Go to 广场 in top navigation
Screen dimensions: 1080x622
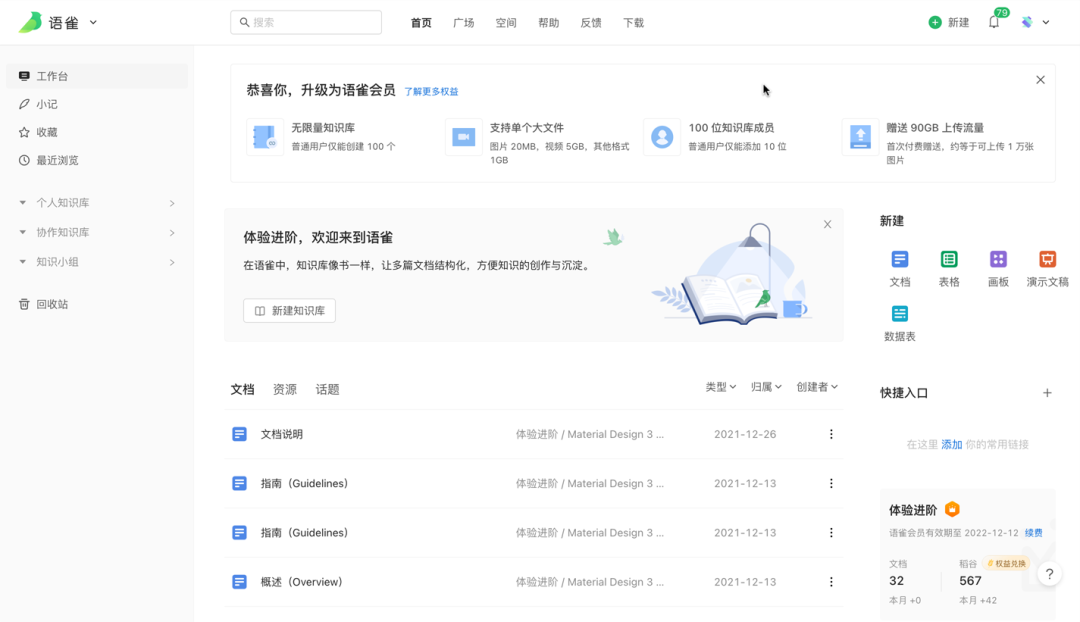(x=463, y=22)
